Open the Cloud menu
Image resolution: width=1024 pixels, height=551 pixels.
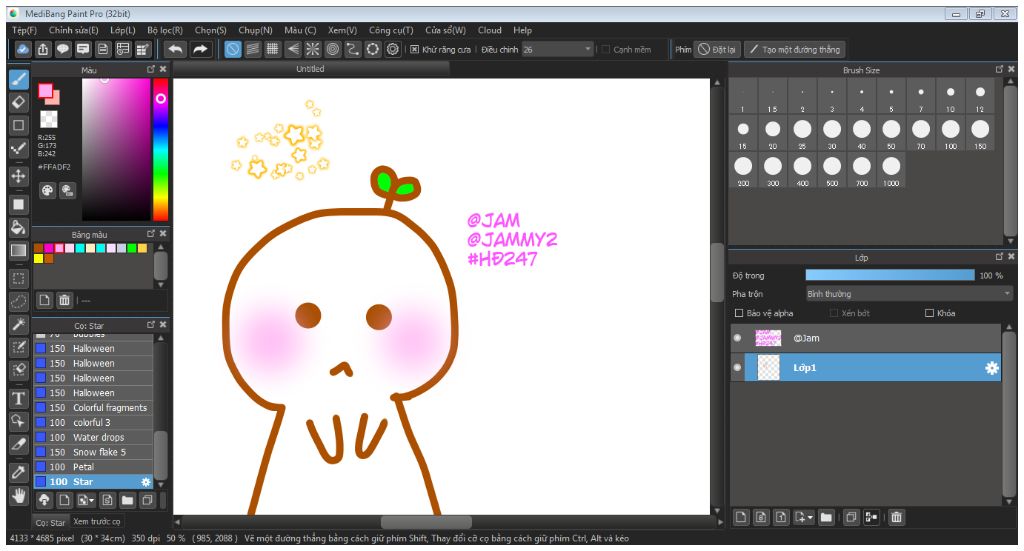coord(489,30)
